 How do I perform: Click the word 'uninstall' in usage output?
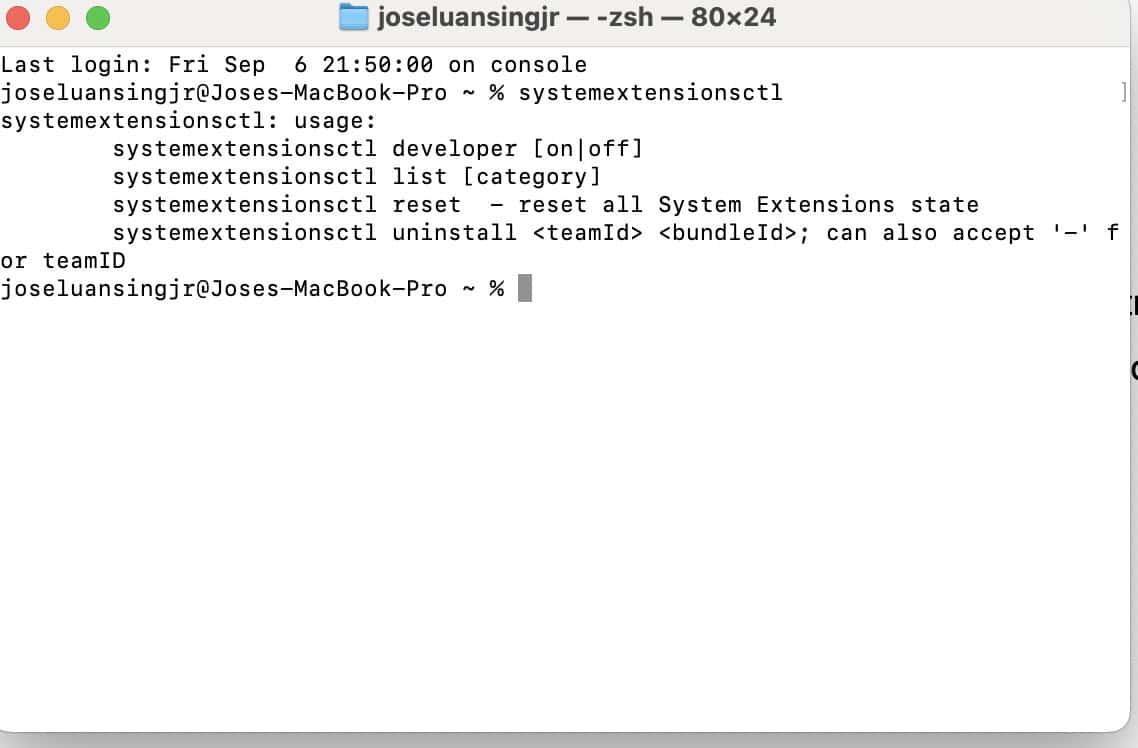coord(454,233)
